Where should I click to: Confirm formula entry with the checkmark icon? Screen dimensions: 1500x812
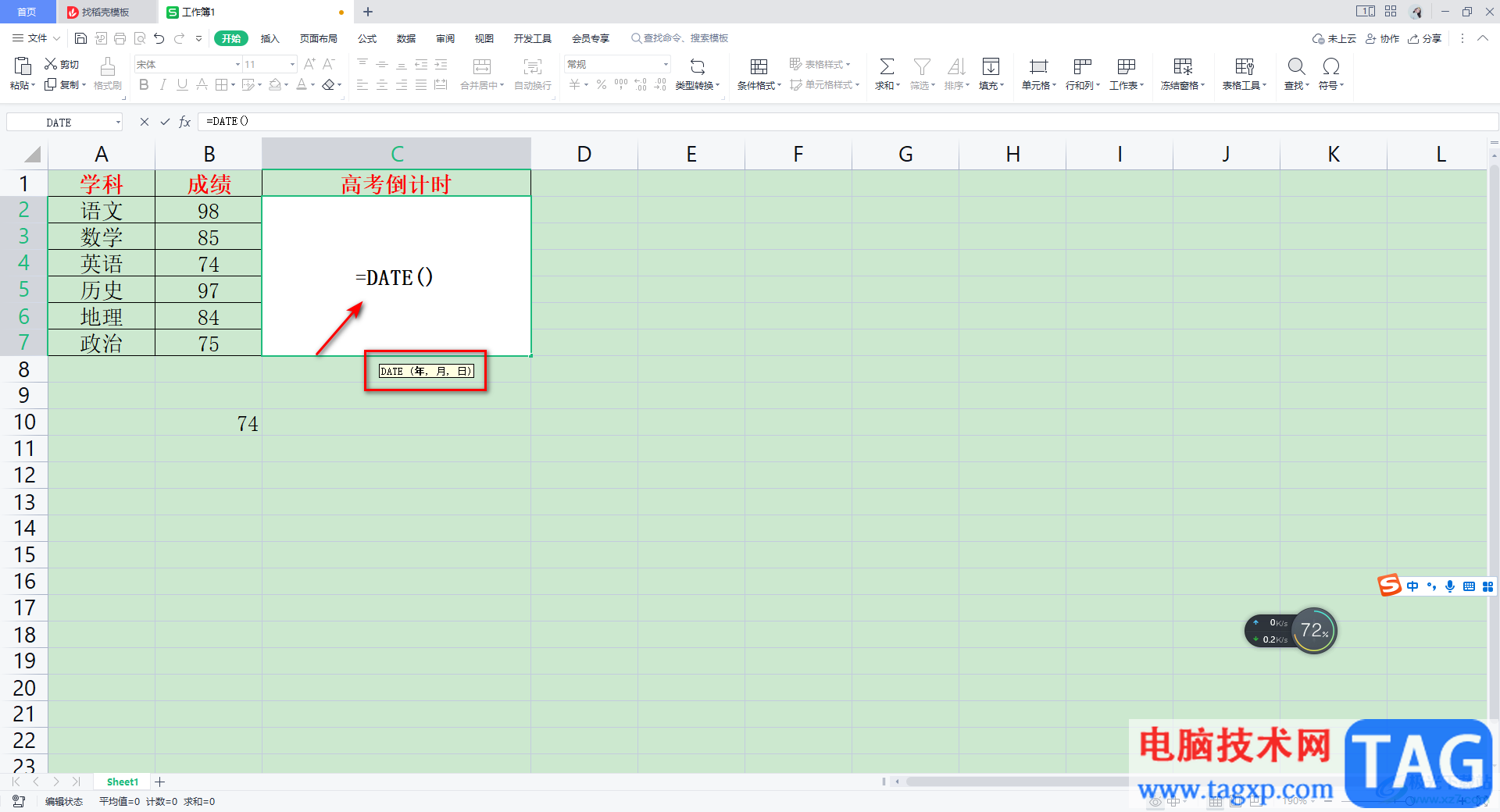[x=165, y=122]
